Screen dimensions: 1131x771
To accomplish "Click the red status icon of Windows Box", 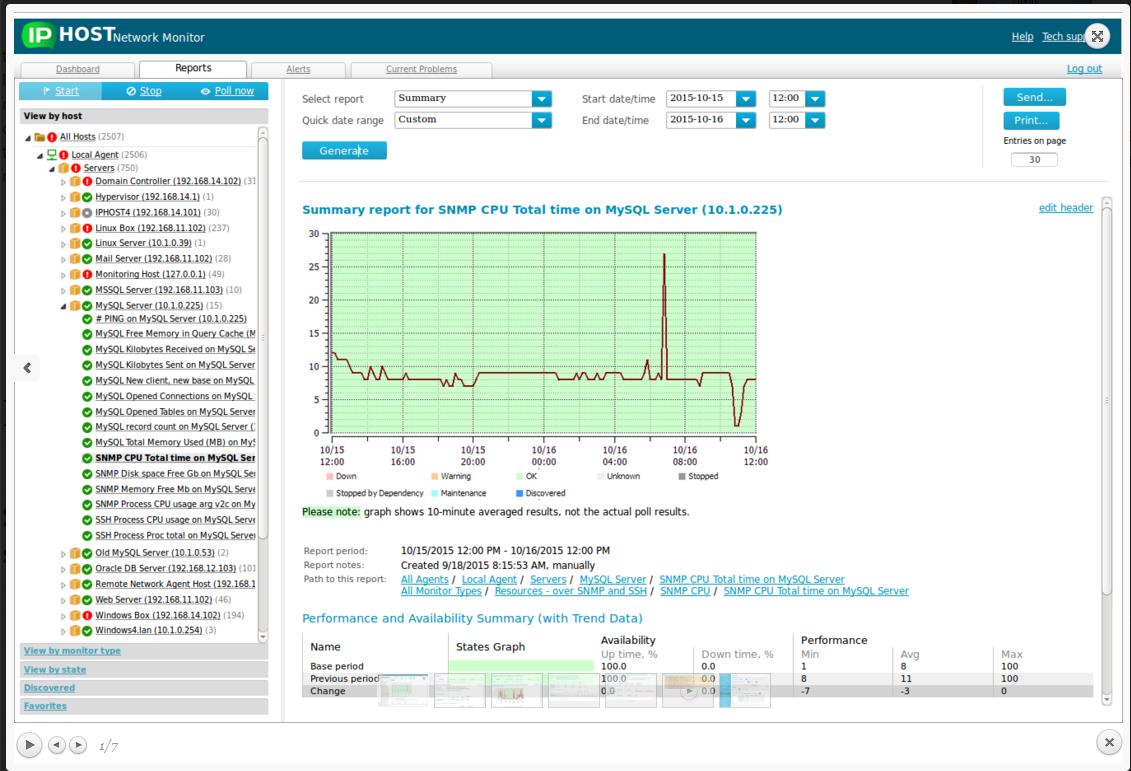I will [x=87, y=615].
